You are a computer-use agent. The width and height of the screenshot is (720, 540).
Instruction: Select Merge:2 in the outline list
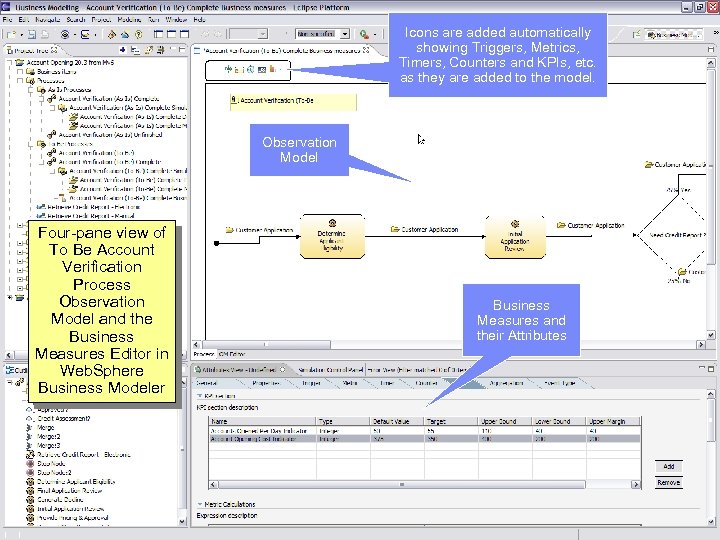coord(49,436)
